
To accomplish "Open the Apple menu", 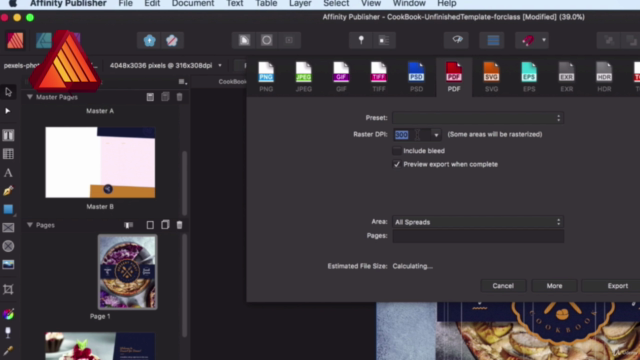I will [x=13, y=4].
